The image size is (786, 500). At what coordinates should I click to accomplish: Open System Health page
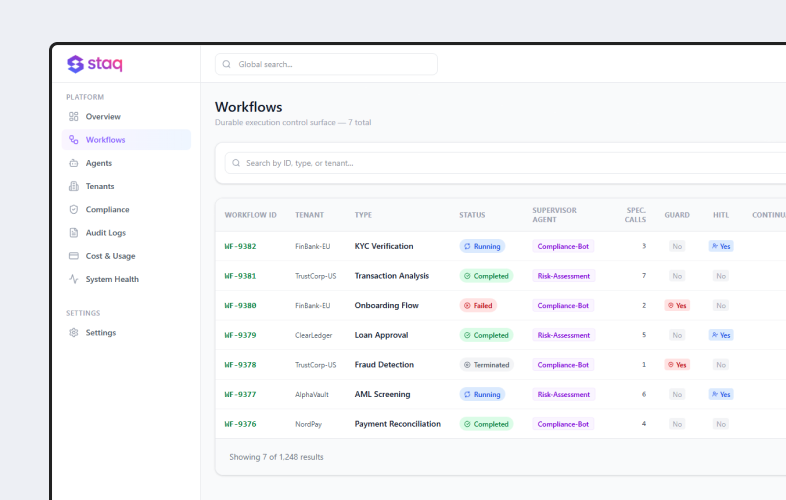click(126, 279)
